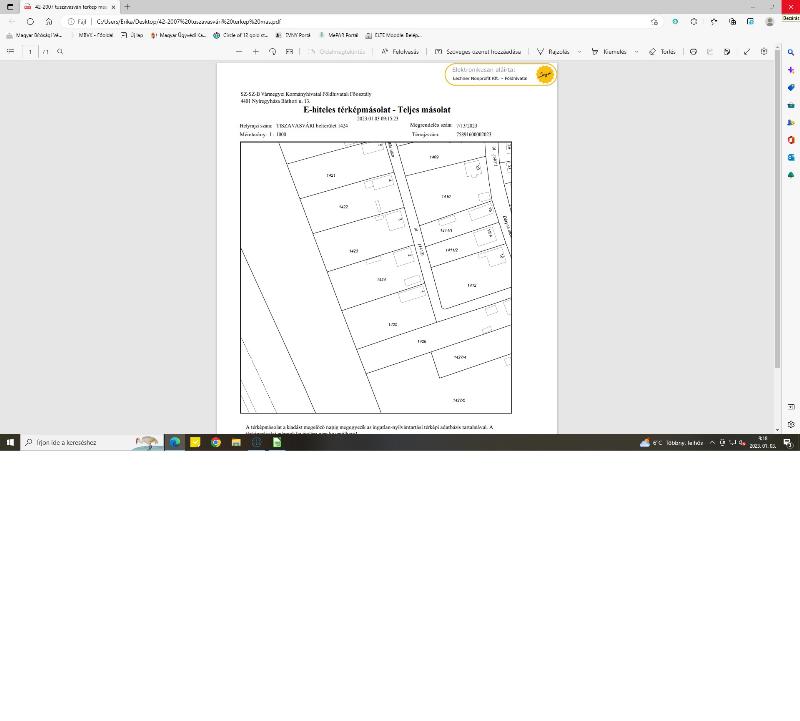This screenshot has height=721, width=800.
Task: Click the electronic signature badge on the PDF
Action: (501, 74)
